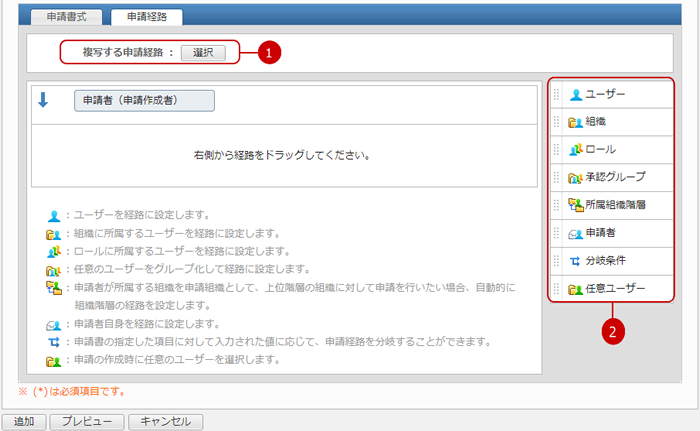The image size is (700, 431).
Task: Click the drag handle beside 分岐条件
Action: 557,261
